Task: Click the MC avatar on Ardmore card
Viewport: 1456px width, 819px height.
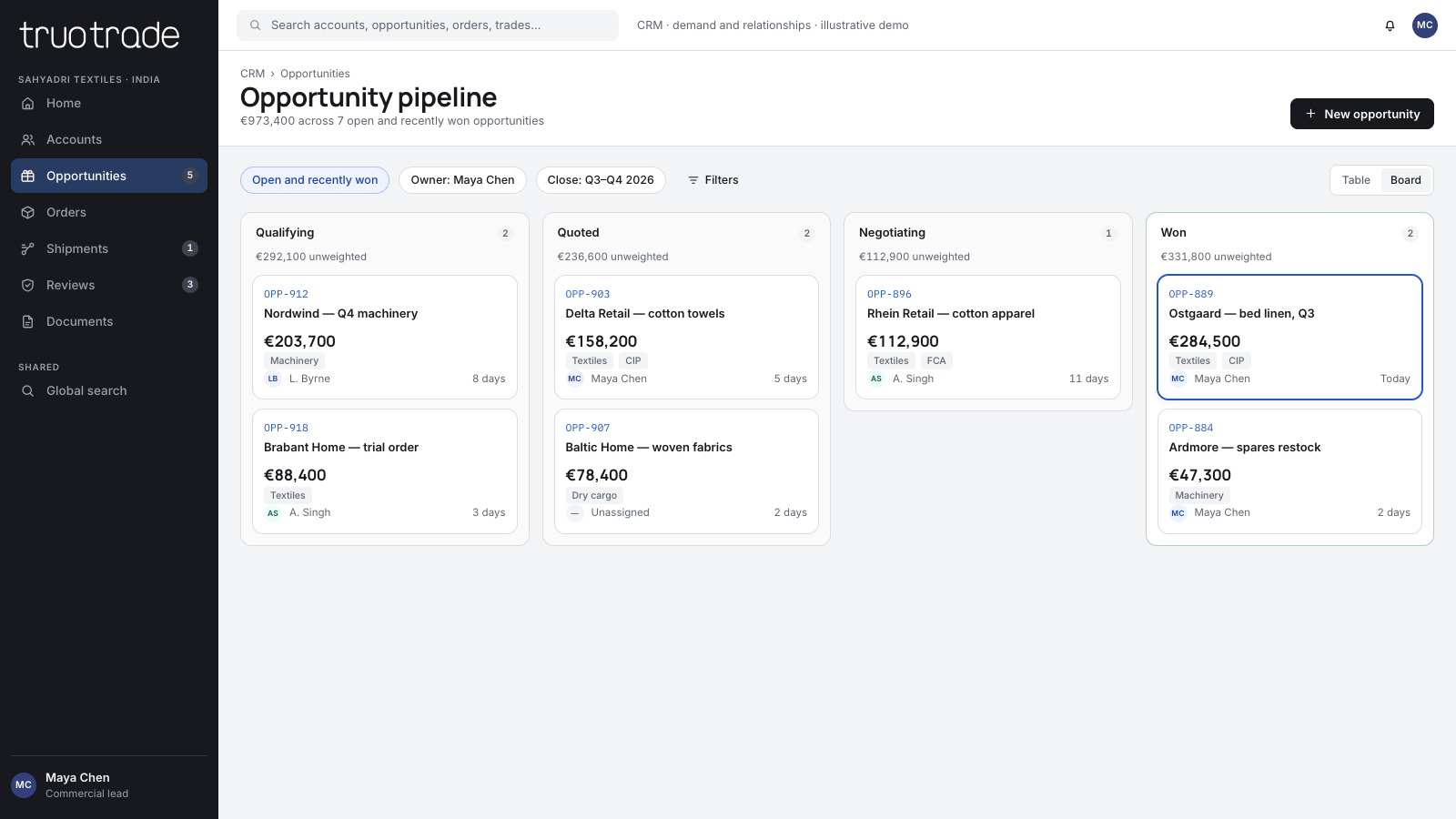Action: pos(1178,513)
